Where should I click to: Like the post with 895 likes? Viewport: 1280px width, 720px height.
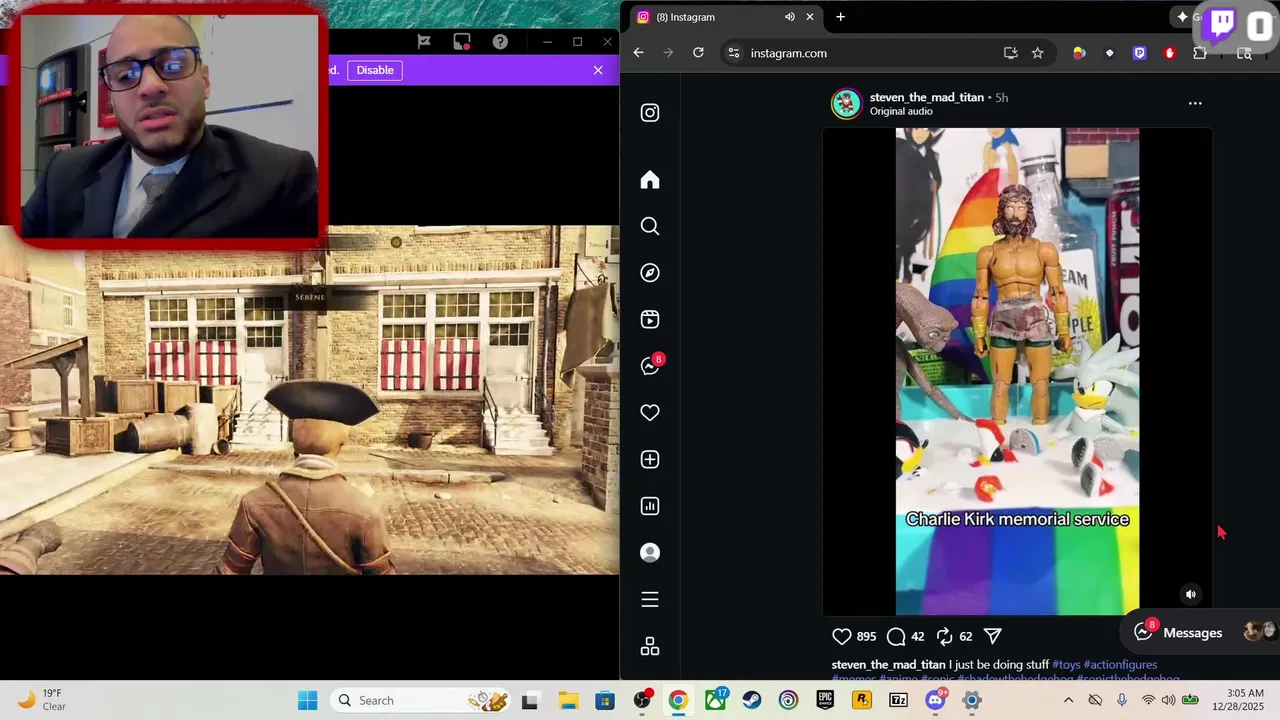(842, 636)
